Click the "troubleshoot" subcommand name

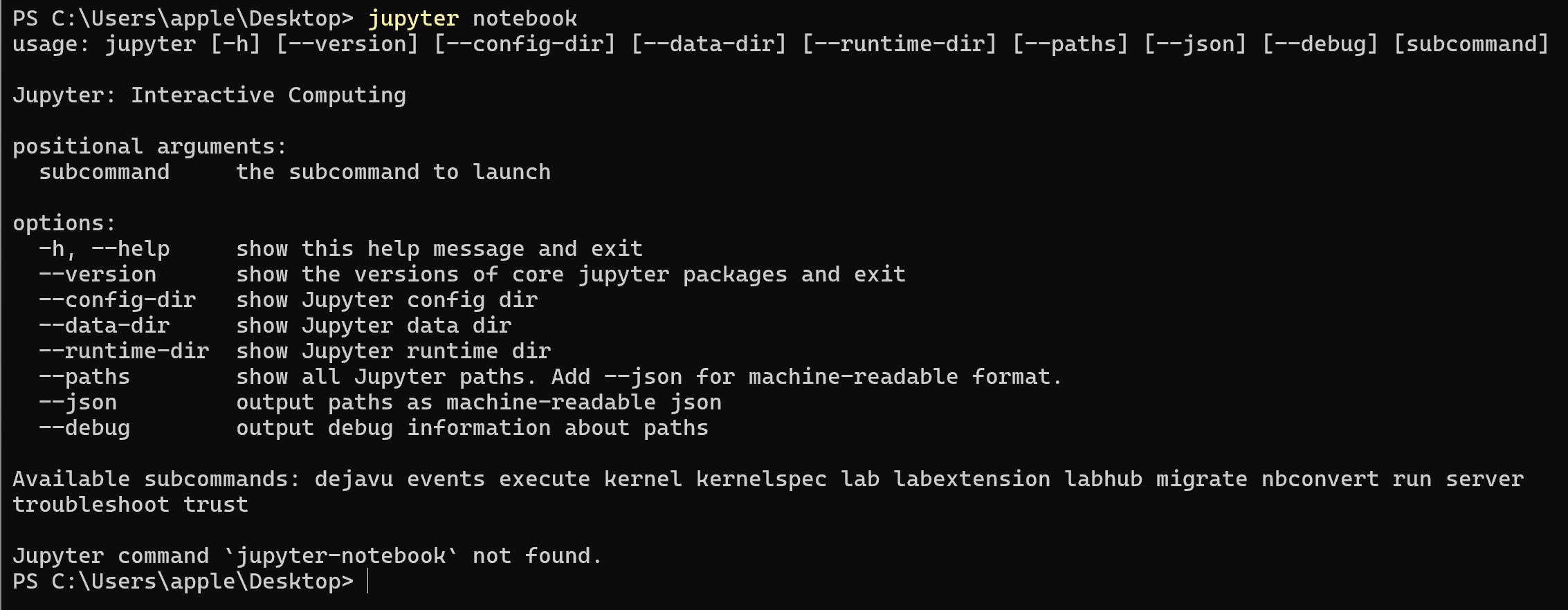click(91, 505)
